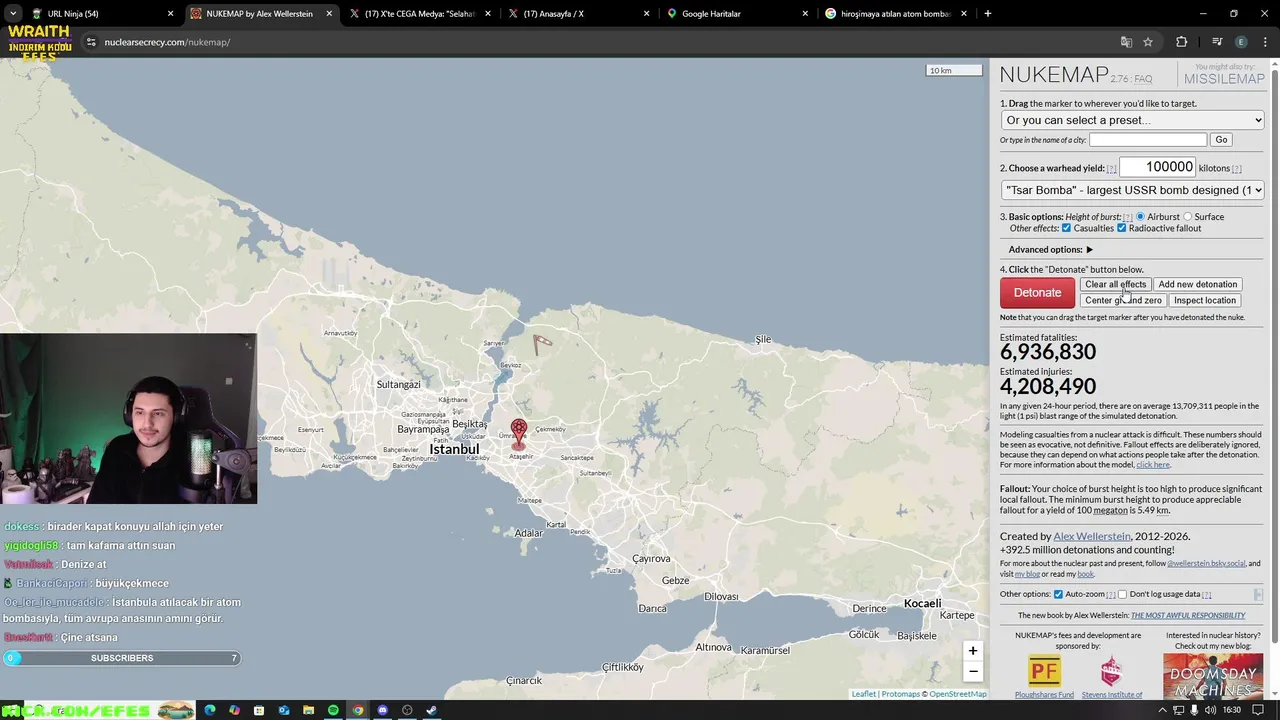1280x720 pixels.
Task: Collapse the NUKEMAP side panel arrow icon
Action: [1258, 594]
